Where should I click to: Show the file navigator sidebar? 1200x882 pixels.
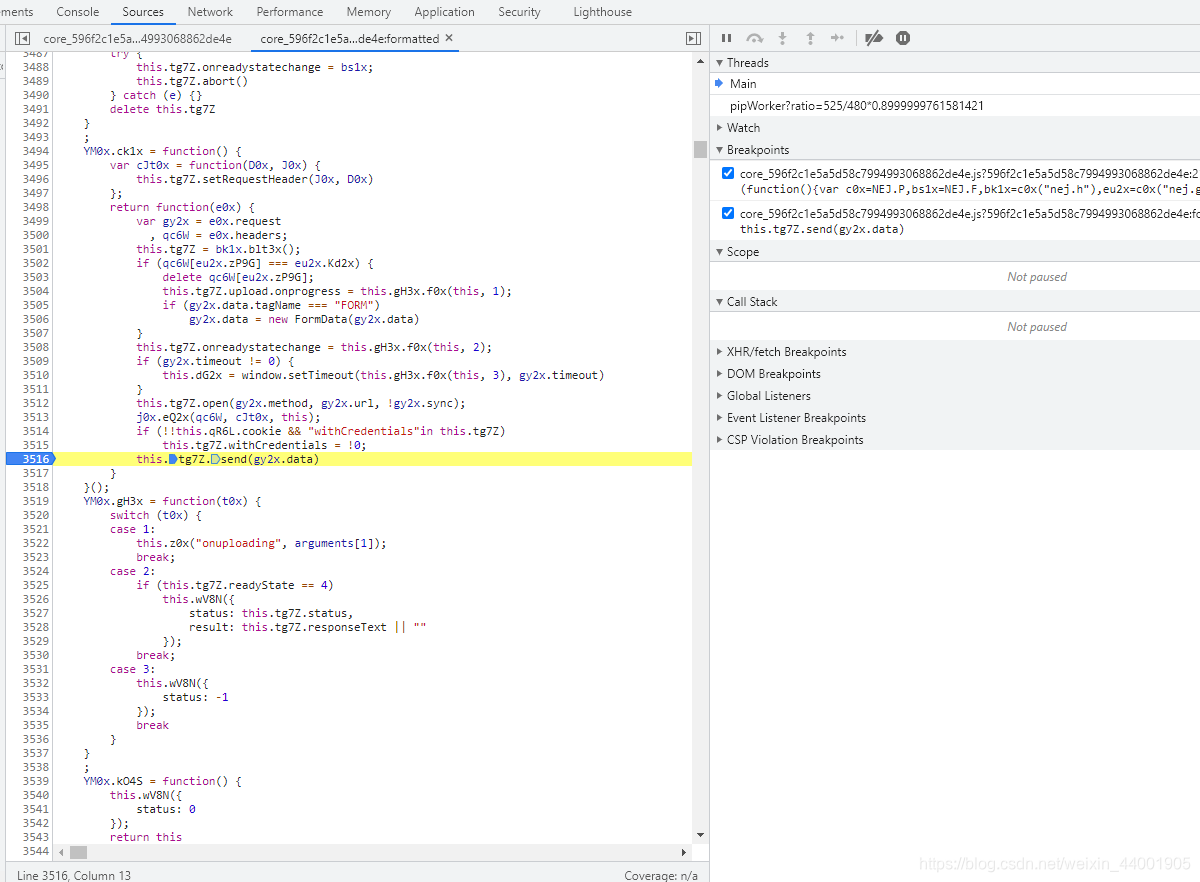[x=22, y=38]
